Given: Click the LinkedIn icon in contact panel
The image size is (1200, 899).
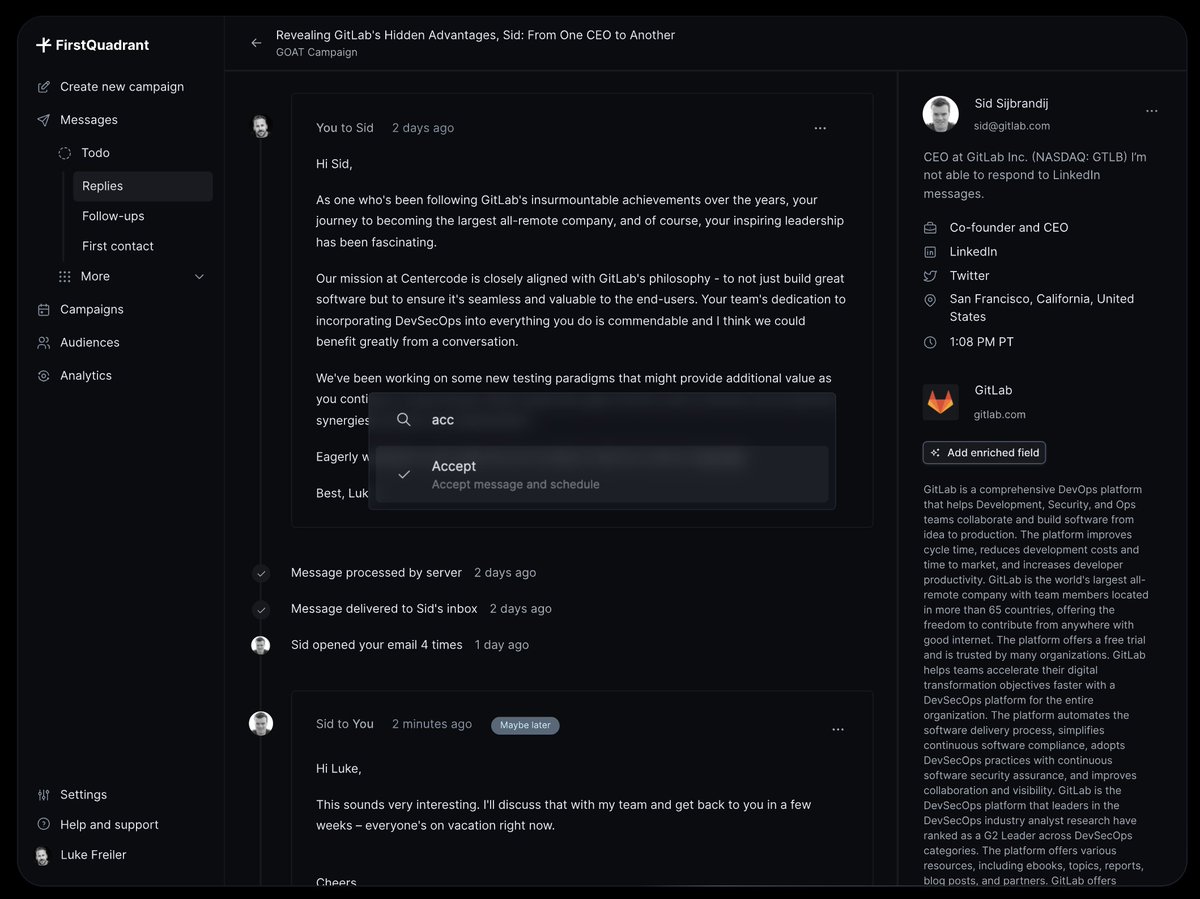Looking at the screenshot, I should tap(930, 252).
